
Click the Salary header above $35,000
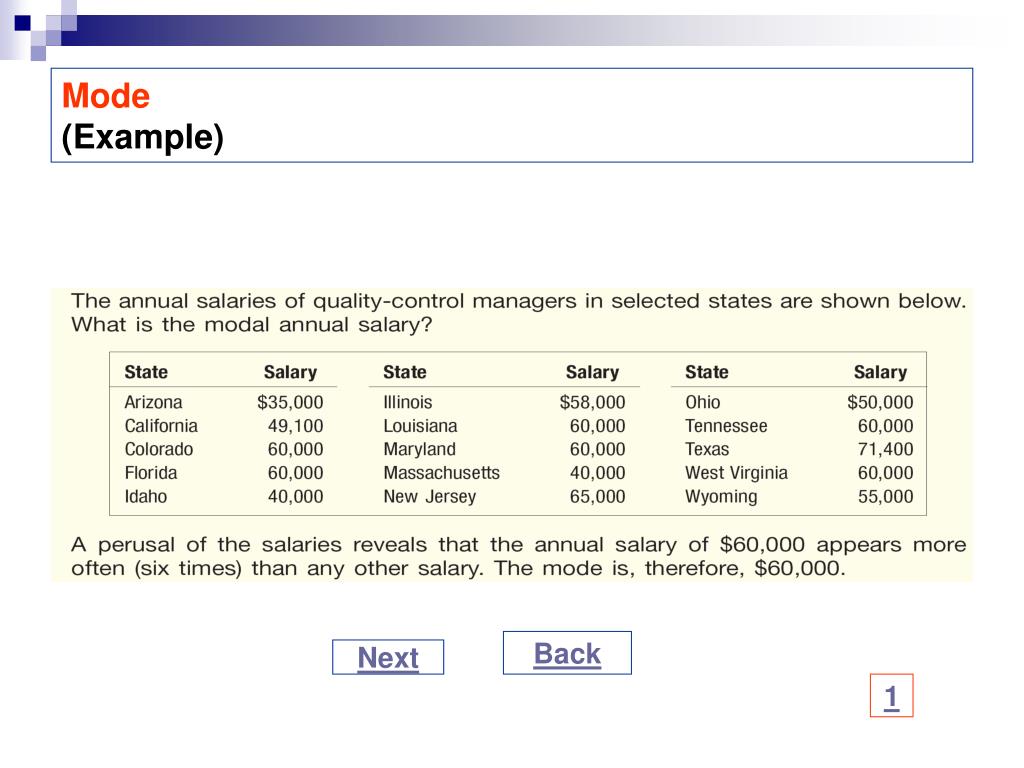(291, 372)
